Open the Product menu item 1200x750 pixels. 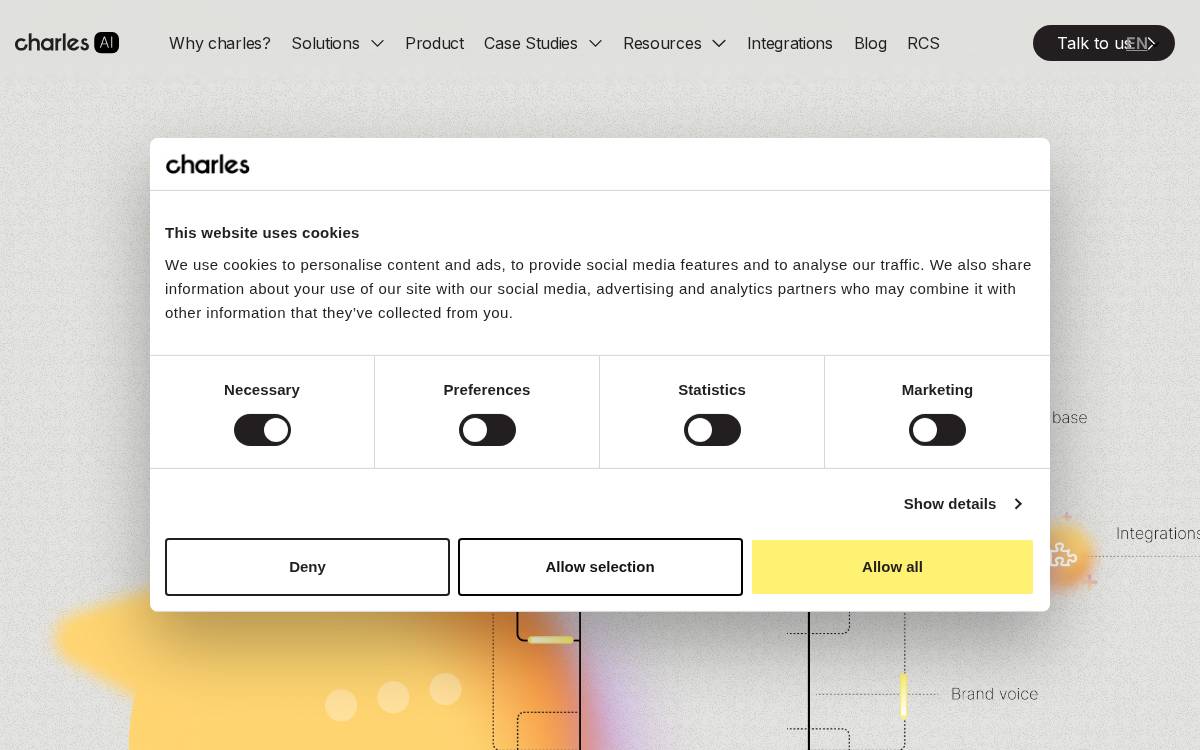point(434,43)
